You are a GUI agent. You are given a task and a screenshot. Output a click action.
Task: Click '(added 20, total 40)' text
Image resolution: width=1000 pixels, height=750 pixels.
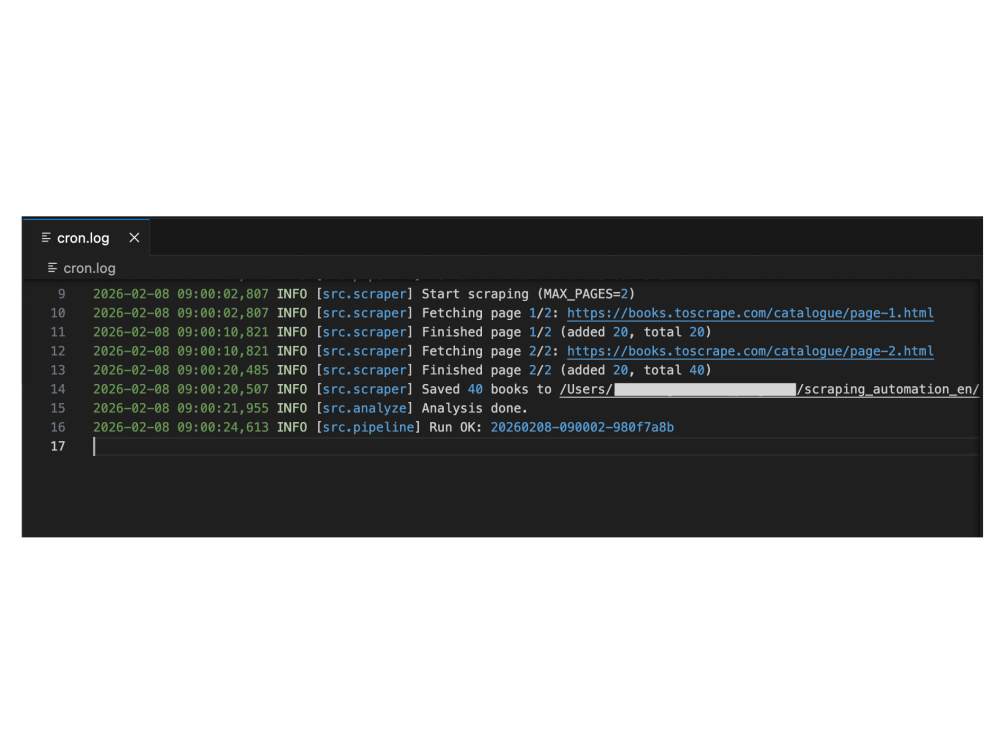pos(635,370)
